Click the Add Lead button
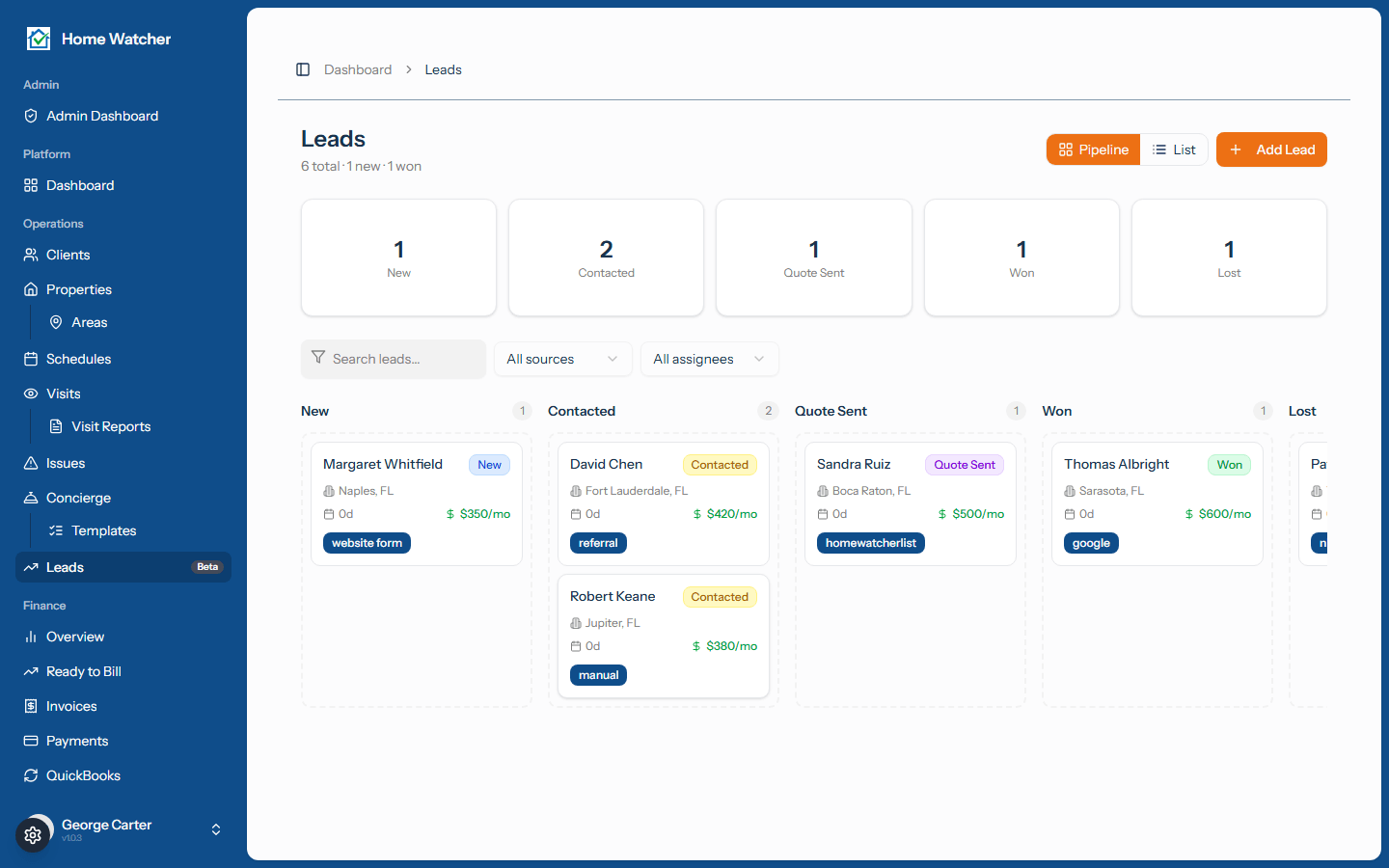This screenshot has width=1389, height=868. (1271, 149)
